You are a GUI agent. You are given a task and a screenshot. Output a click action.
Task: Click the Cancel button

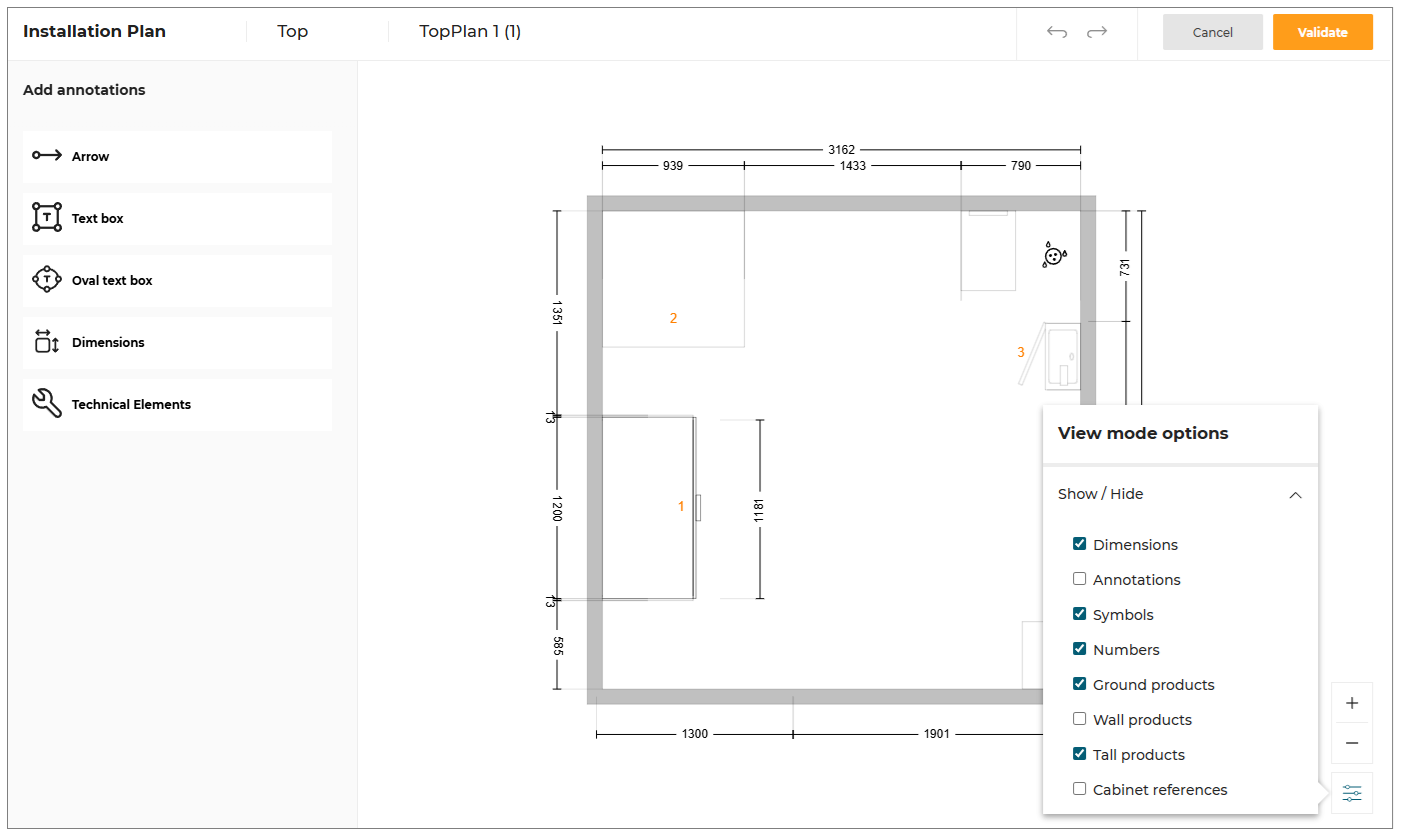[x=1213, y=32]
